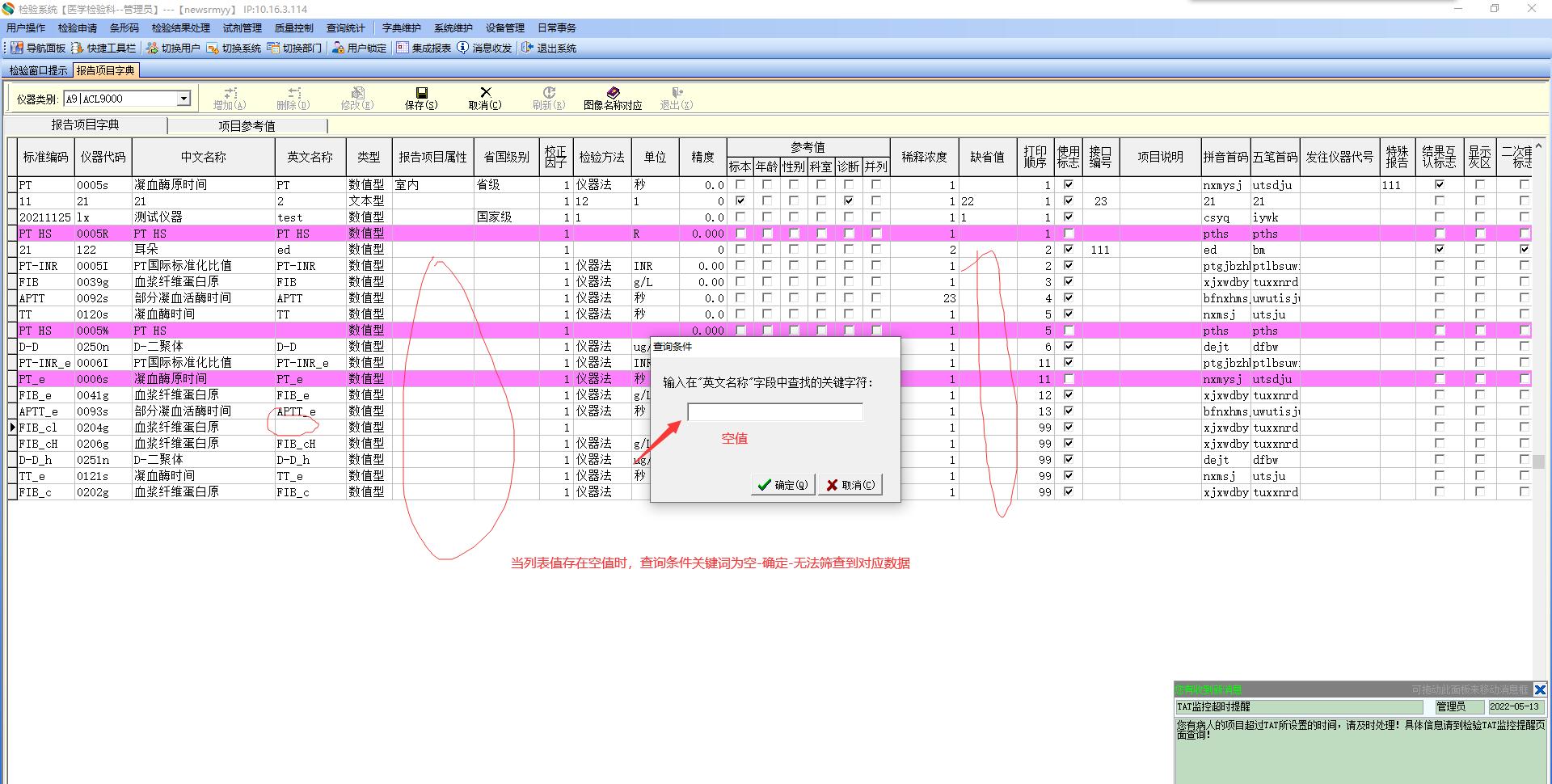
Task: Expand the 仪器类别 dropdown showing A9|ACL9000
Action: pos(183,99)
